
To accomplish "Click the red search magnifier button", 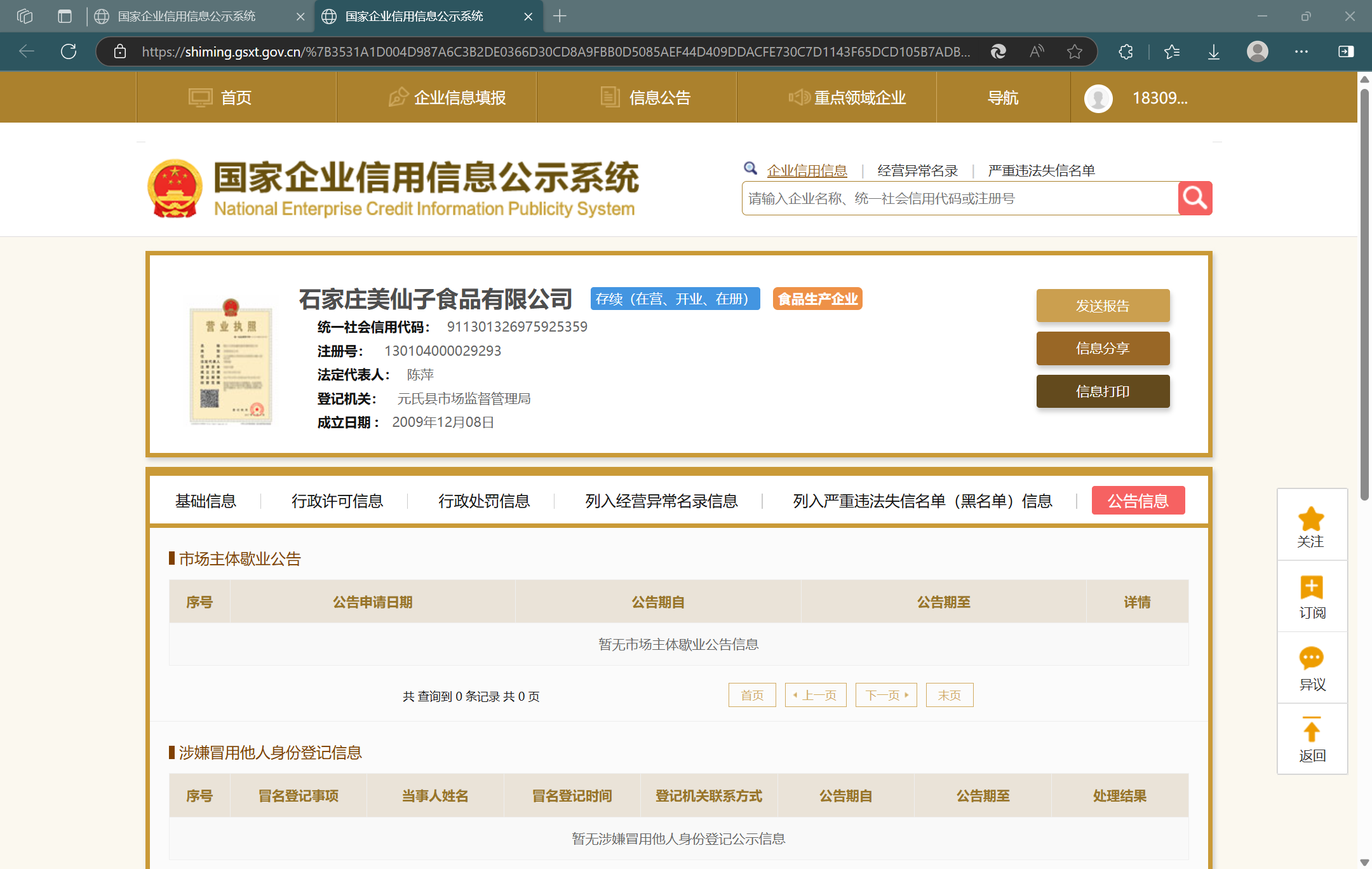I will tap(1195, 198).
